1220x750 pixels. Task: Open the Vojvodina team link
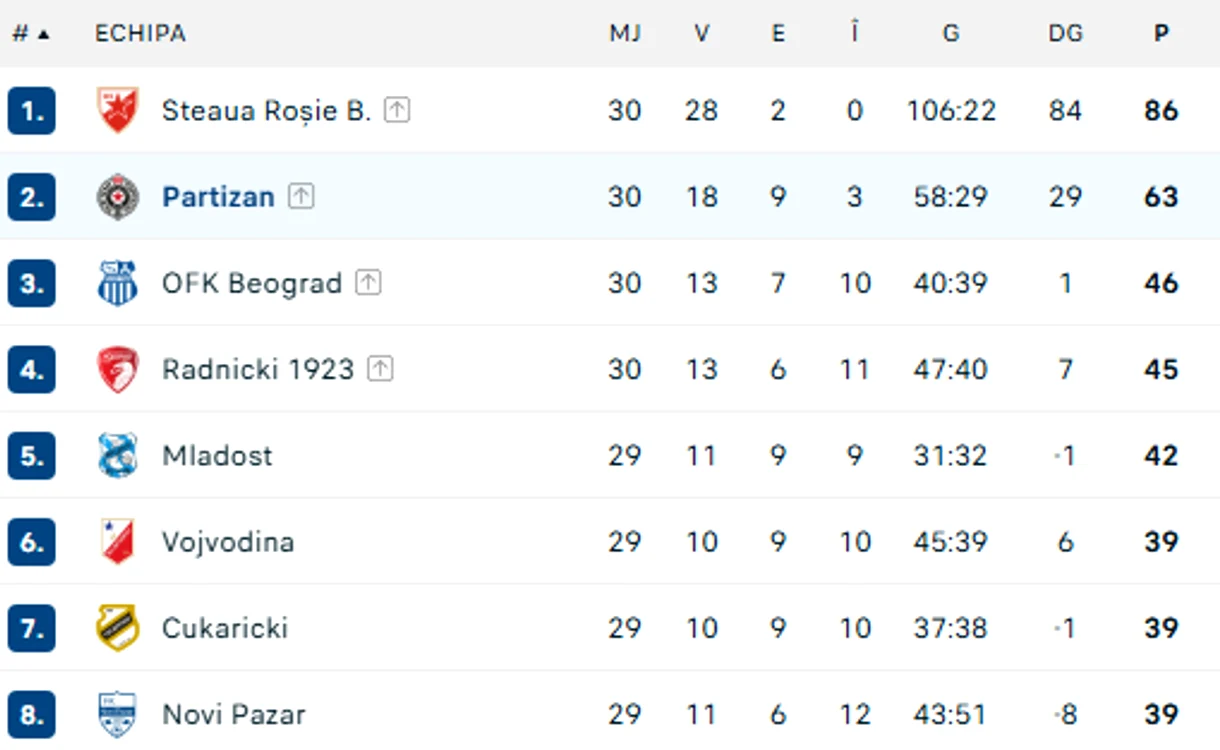[228, 542]
